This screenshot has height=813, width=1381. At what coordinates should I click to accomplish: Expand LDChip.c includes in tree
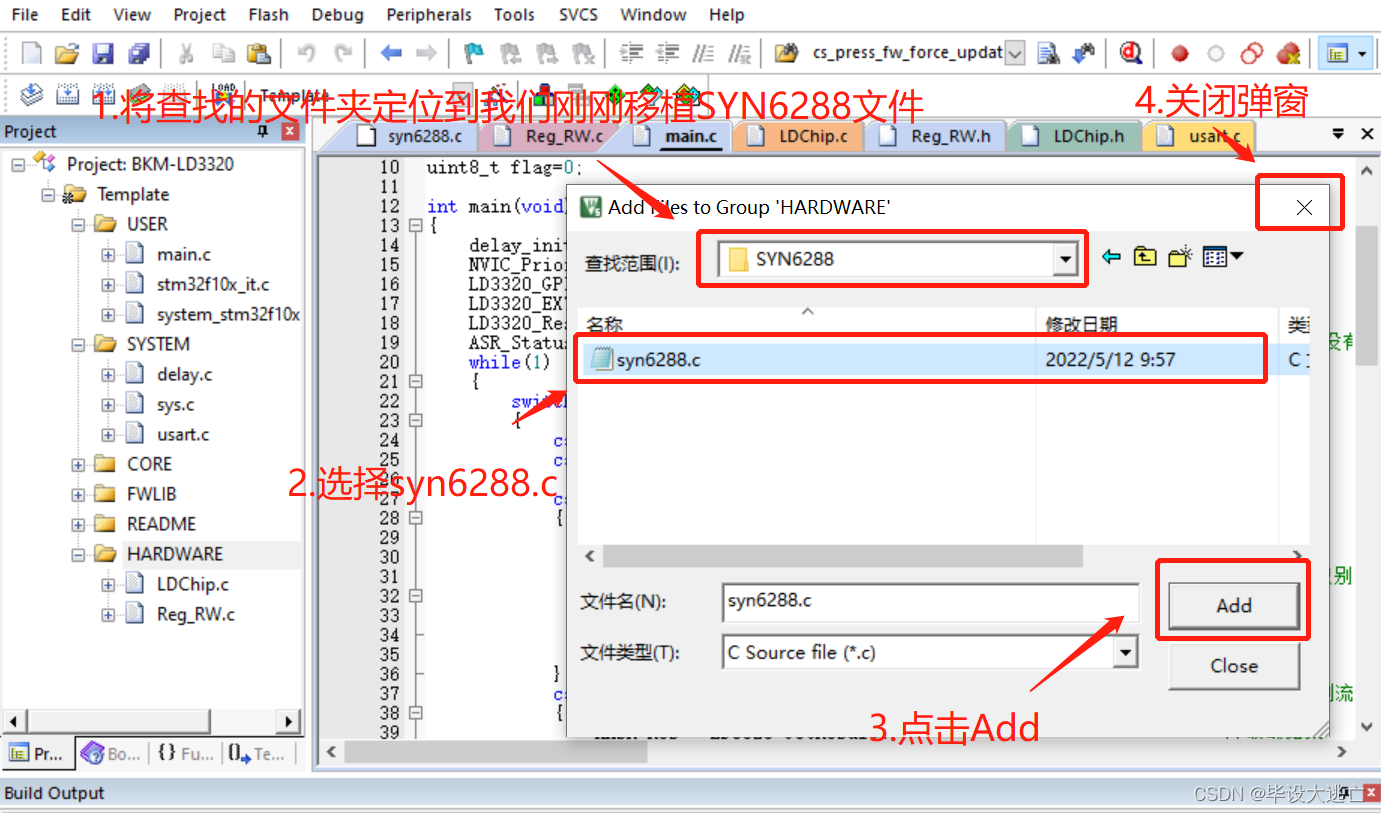[108, 584]
